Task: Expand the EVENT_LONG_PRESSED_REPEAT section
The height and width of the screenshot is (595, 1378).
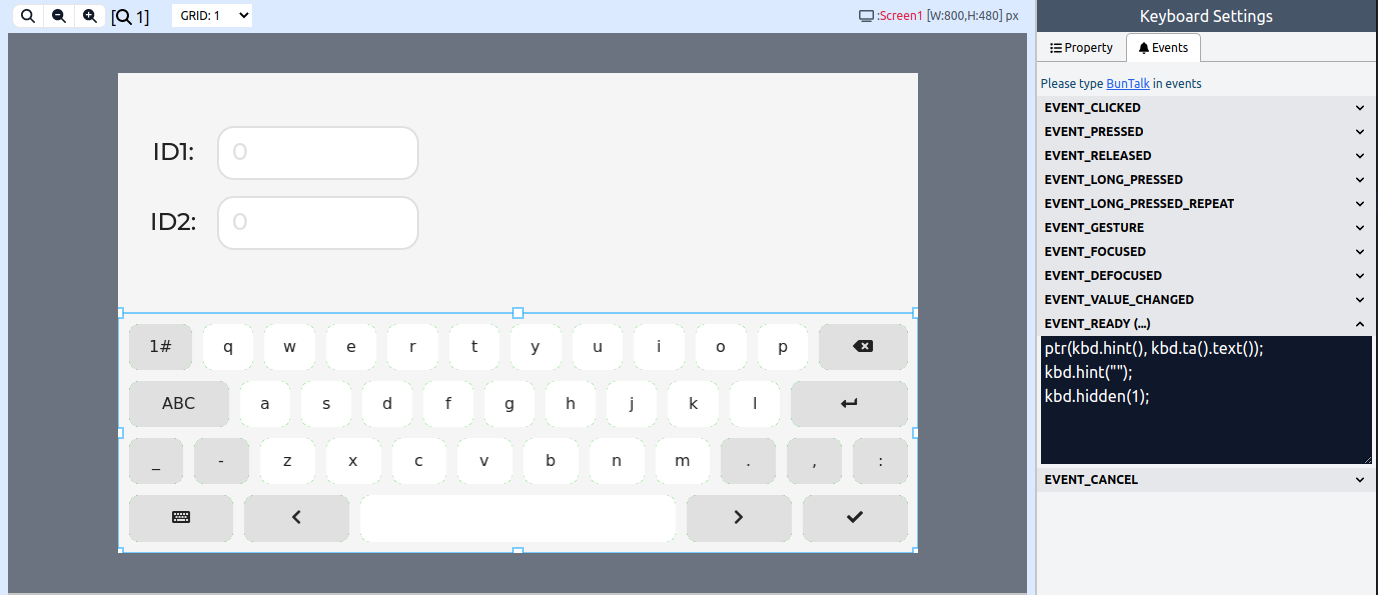Action: pyautogui.click(x=1204, y=204)
